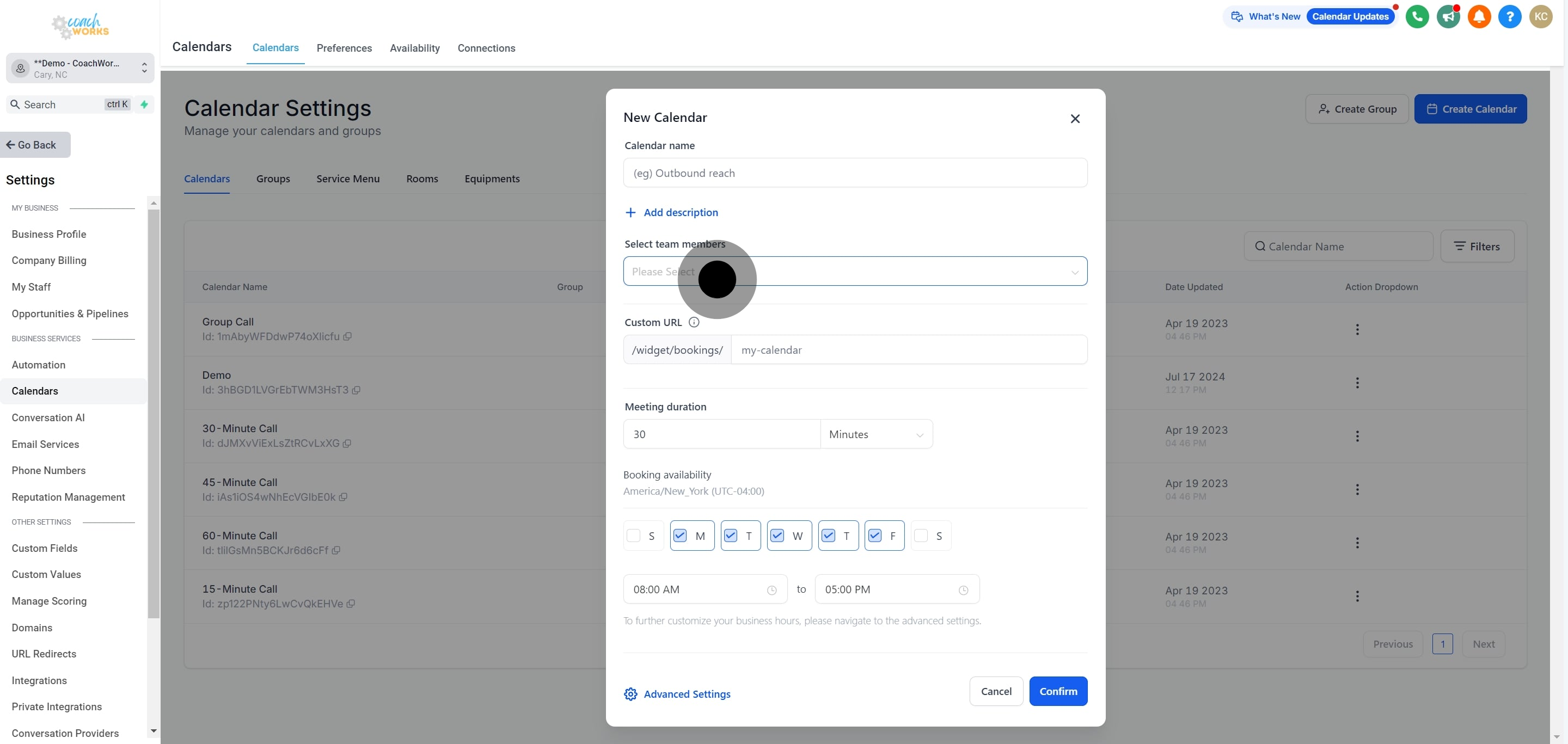
Task: Open the orange notifications bell
Action: click(1479, 16)
